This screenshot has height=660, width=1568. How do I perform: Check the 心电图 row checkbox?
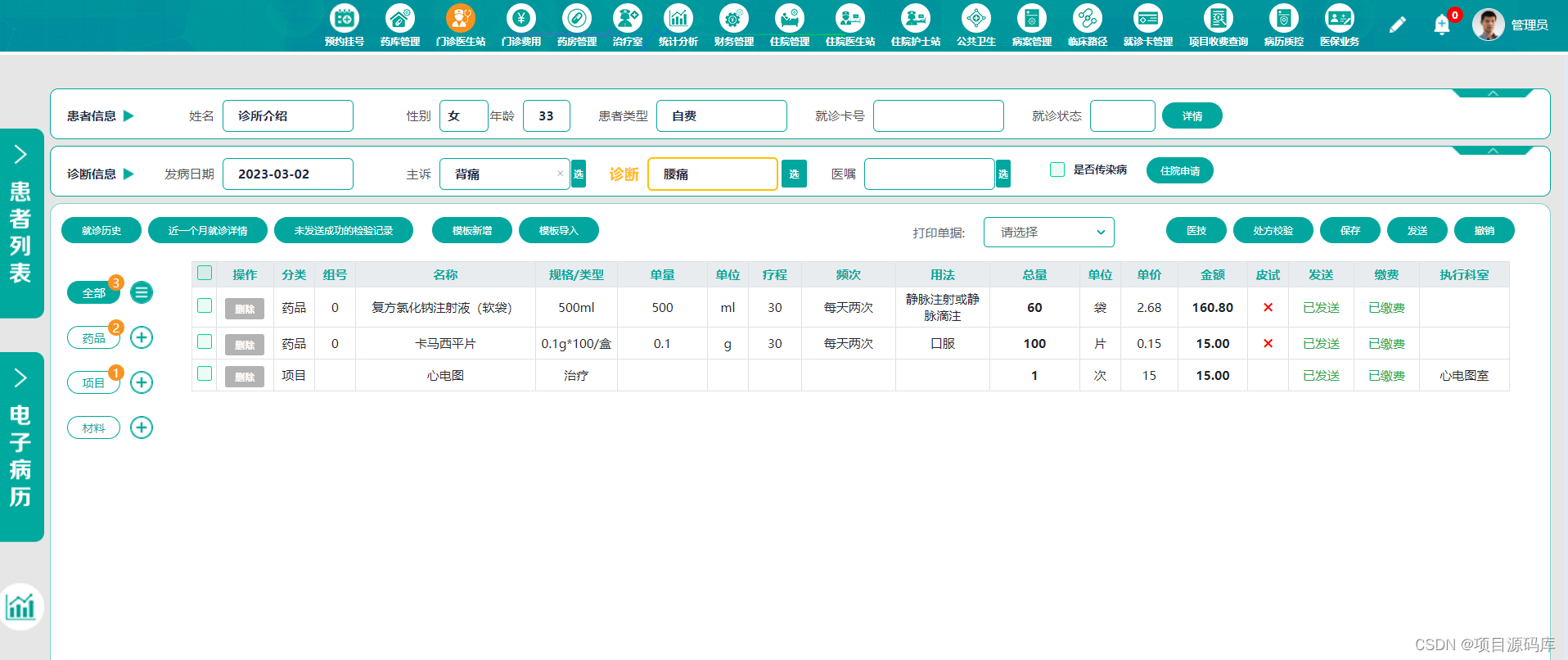click(x=205, y=373)
